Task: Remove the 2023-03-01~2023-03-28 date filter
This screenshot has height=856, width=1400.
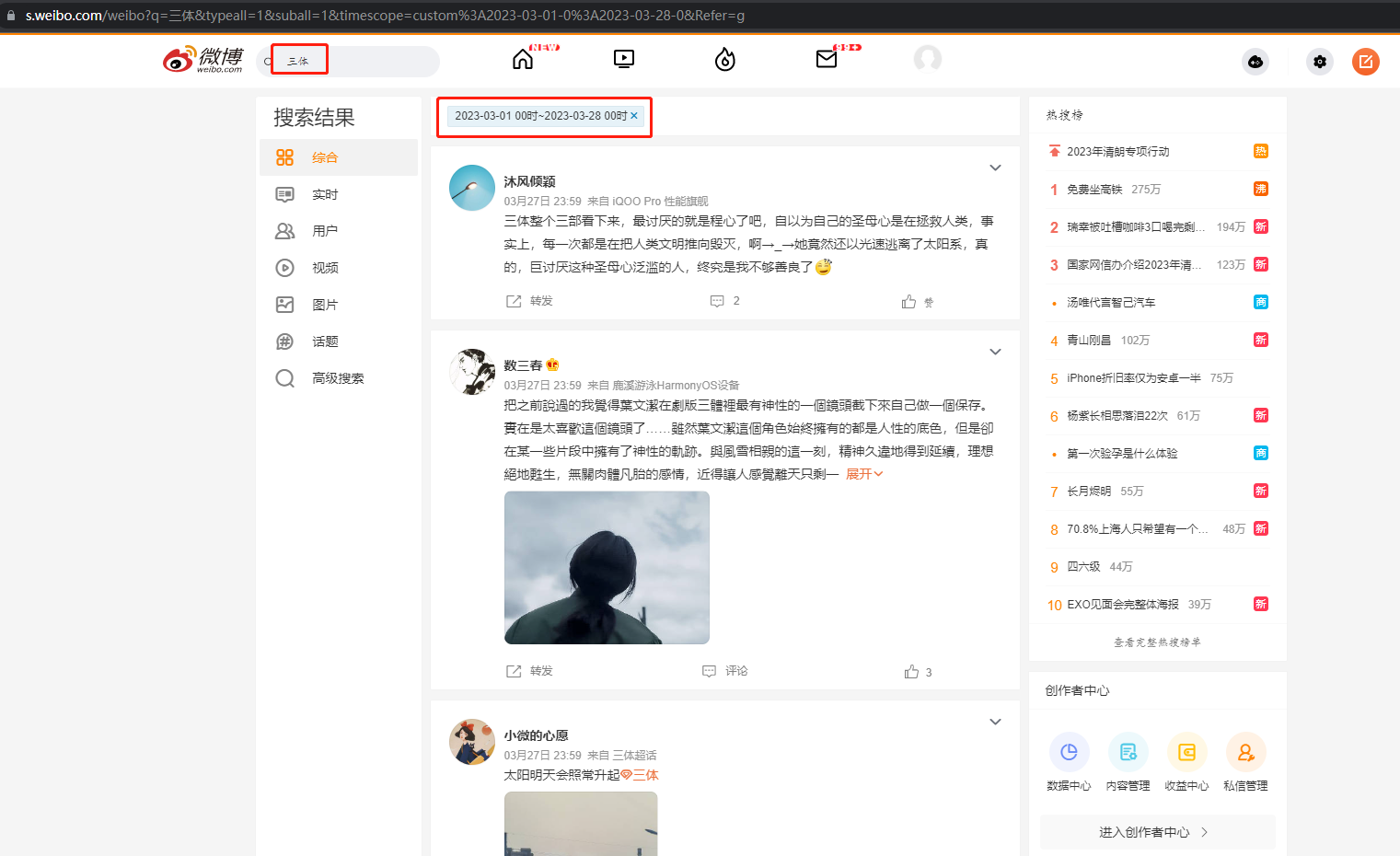Action: [634, 116]
